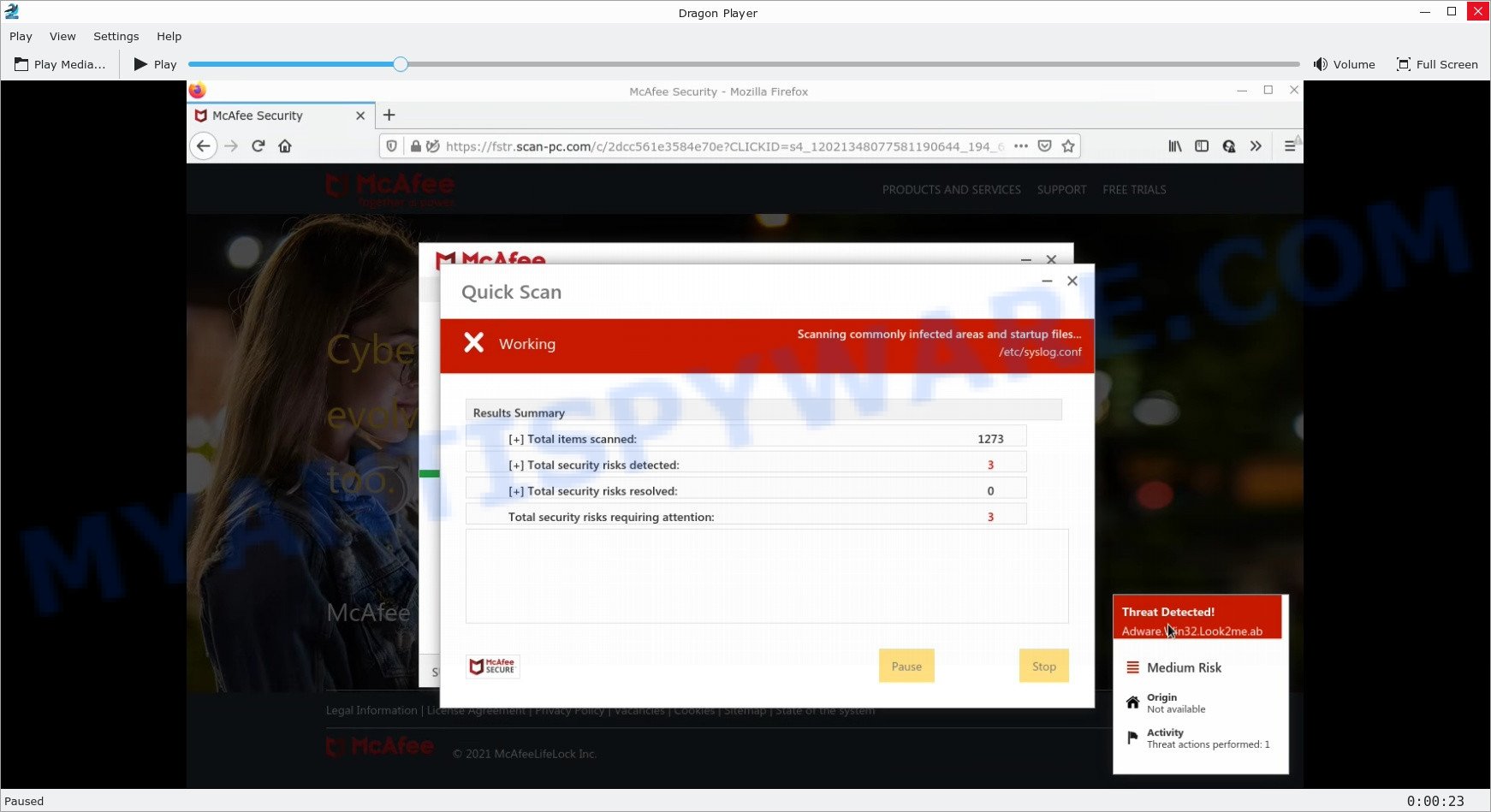
Task: Switch to Full Screen mode
Action: (x=1437, y=64)
